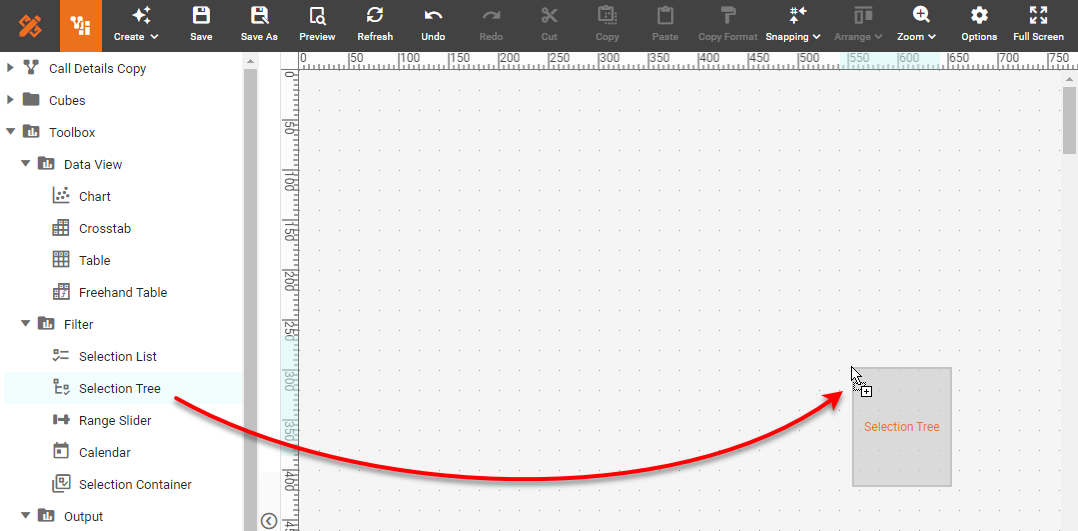The height and width of the screenshot is (531, 1078).
Task: Click the Crosstab text label
Action: click(105, 228)
